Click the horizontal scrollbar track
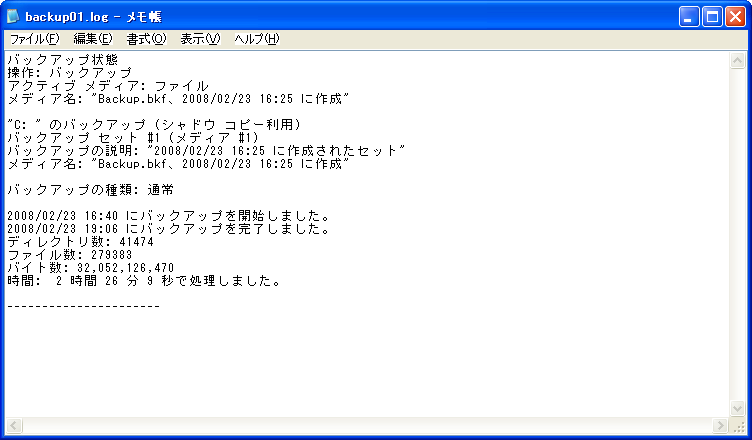Image resolution: width=752 pixels, height=440 pixels. (x=367, y=426)
